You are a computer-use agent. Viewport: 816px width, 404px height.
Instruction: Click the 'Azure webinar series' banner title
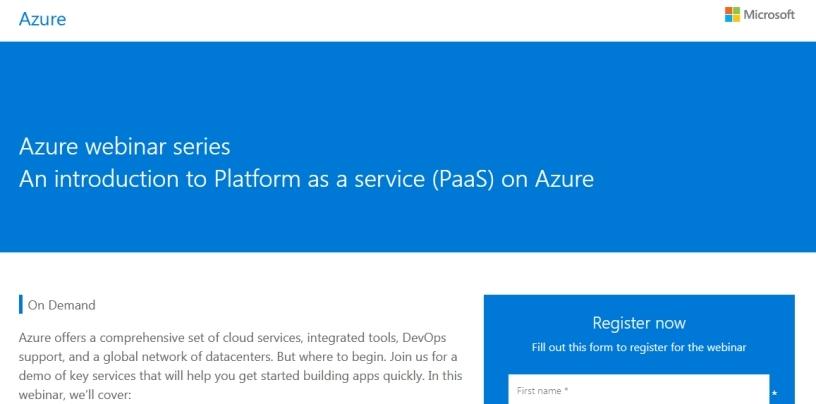tap(124, 147)
